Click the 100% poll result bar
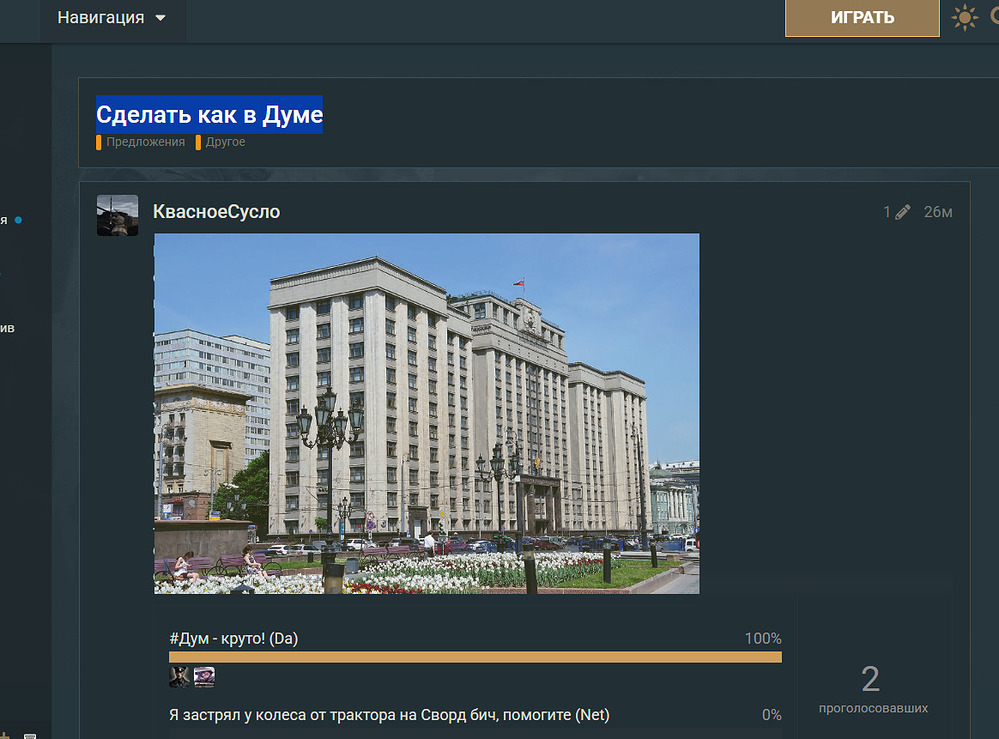999x739 pixels. (475, 657)
